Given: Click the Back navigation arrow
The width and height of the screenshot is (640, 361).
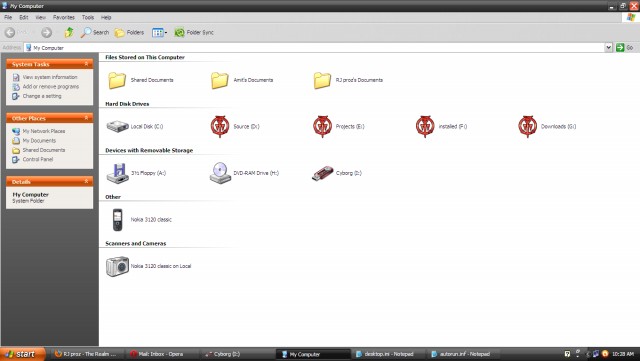Looking at the screenshot, I should 10,32.
